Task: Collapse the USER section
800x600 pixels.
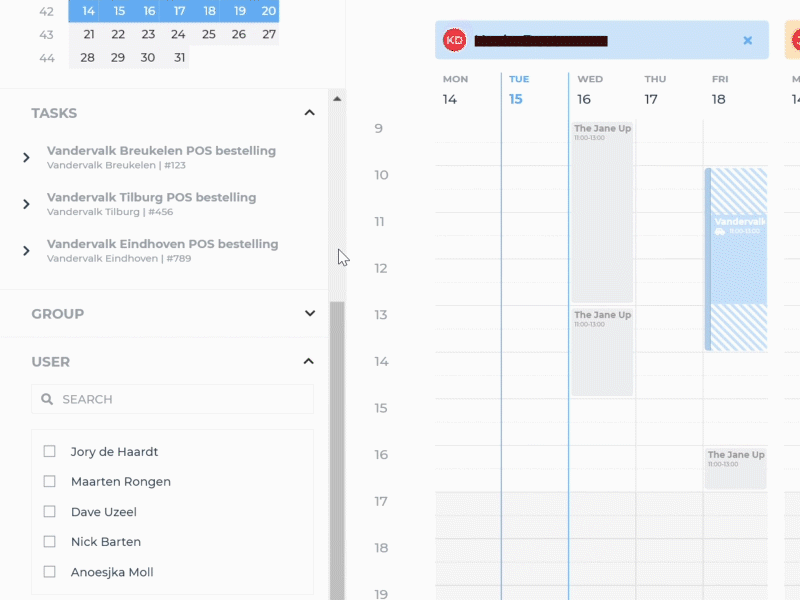Action: point(310,361)
